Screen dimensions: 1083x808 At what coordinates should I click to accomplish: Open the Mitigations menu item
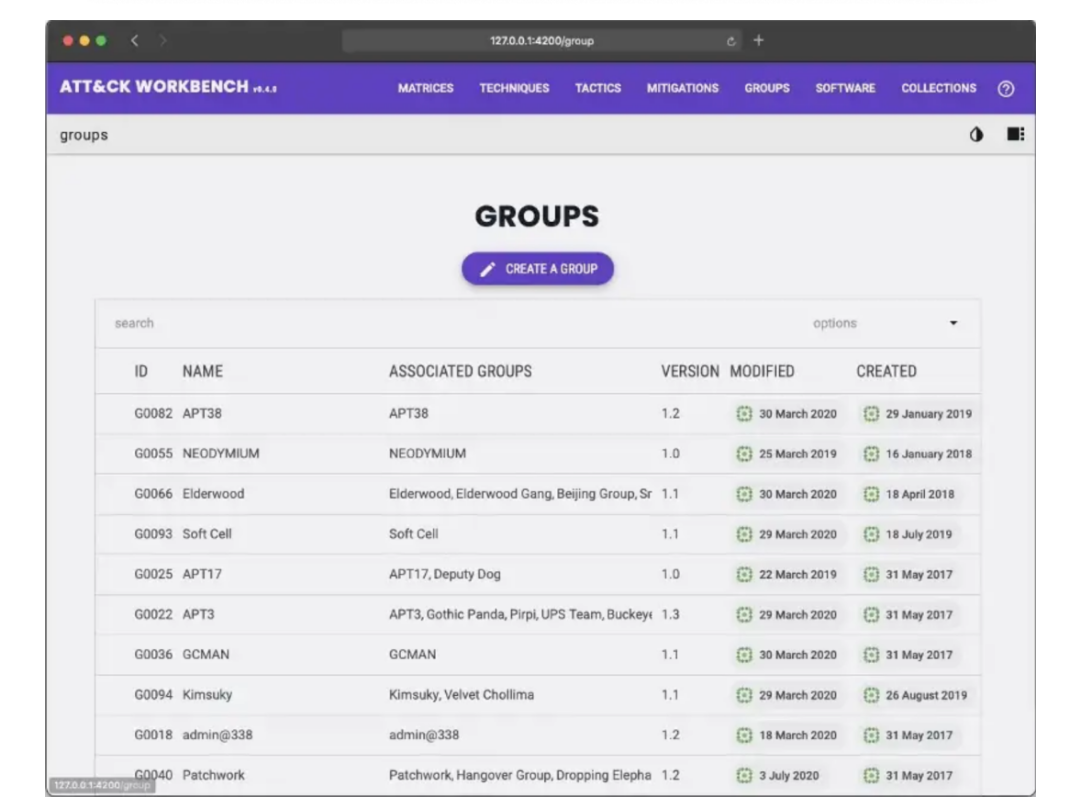click(x=682, y=88)
